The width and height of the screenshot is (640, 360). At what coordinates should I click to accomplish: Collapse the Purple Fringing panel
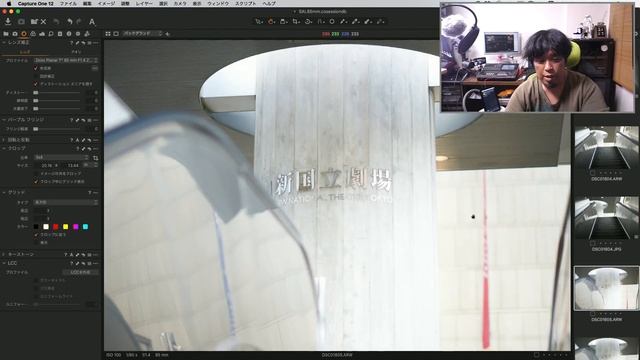tap(4, 120)
